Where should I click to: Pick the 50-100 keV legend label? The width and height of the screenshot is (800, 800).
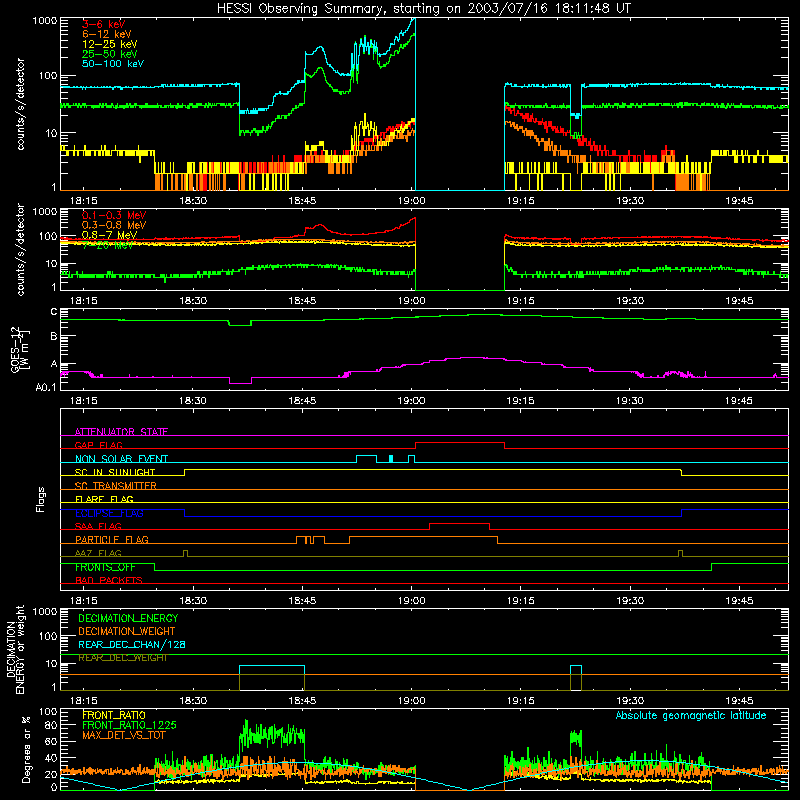(113, 63)
